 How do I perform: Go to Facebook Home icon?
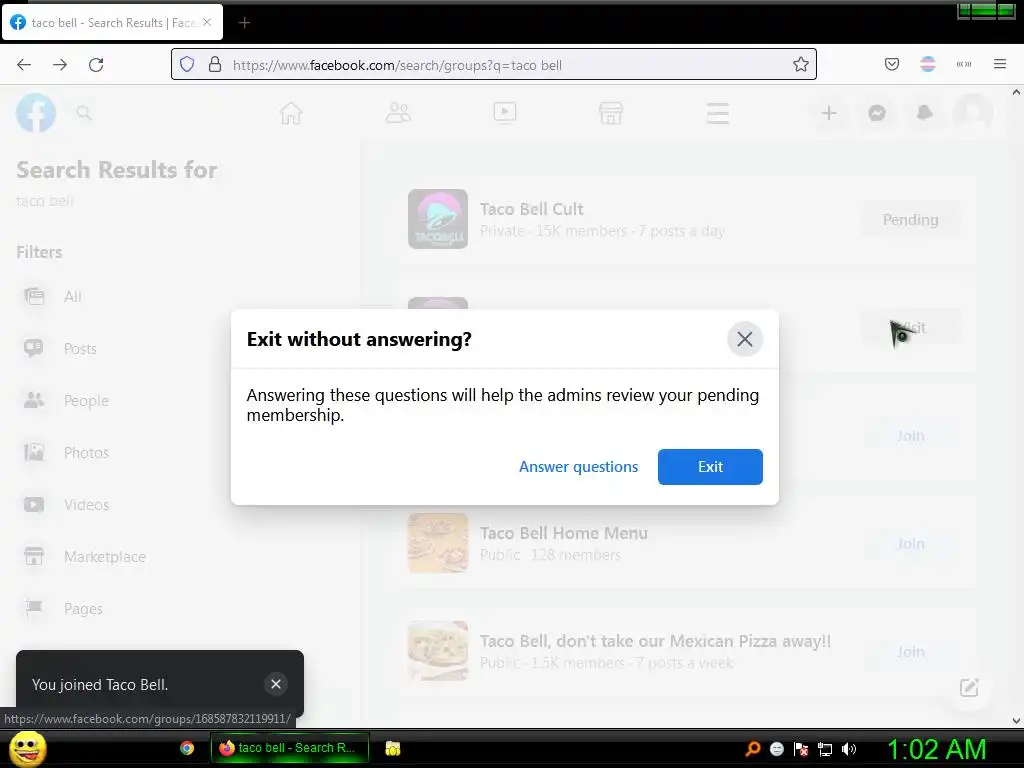point(291,113)
